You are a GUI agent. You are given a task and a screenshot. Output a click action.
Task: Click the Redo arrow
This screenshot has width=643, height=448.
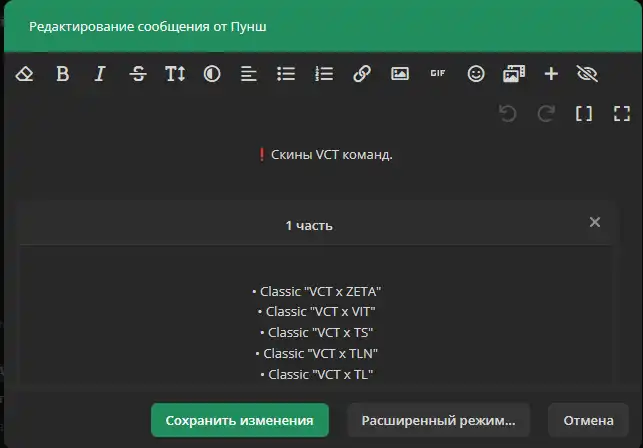click(x=546, y=114)
